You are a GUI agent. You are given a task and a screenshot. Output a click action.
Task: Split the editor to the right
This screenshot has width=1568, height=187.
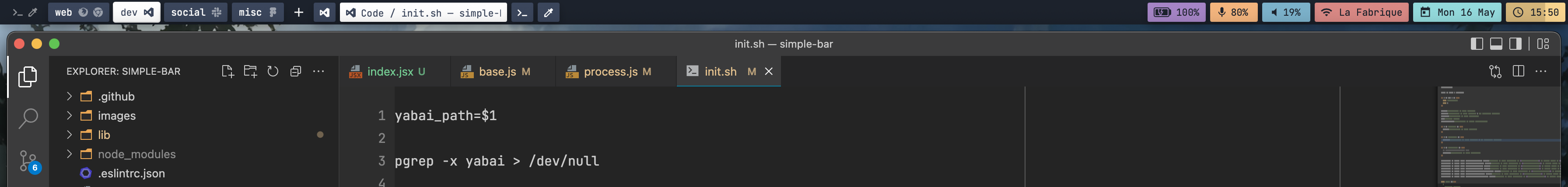click(1518, 72)
